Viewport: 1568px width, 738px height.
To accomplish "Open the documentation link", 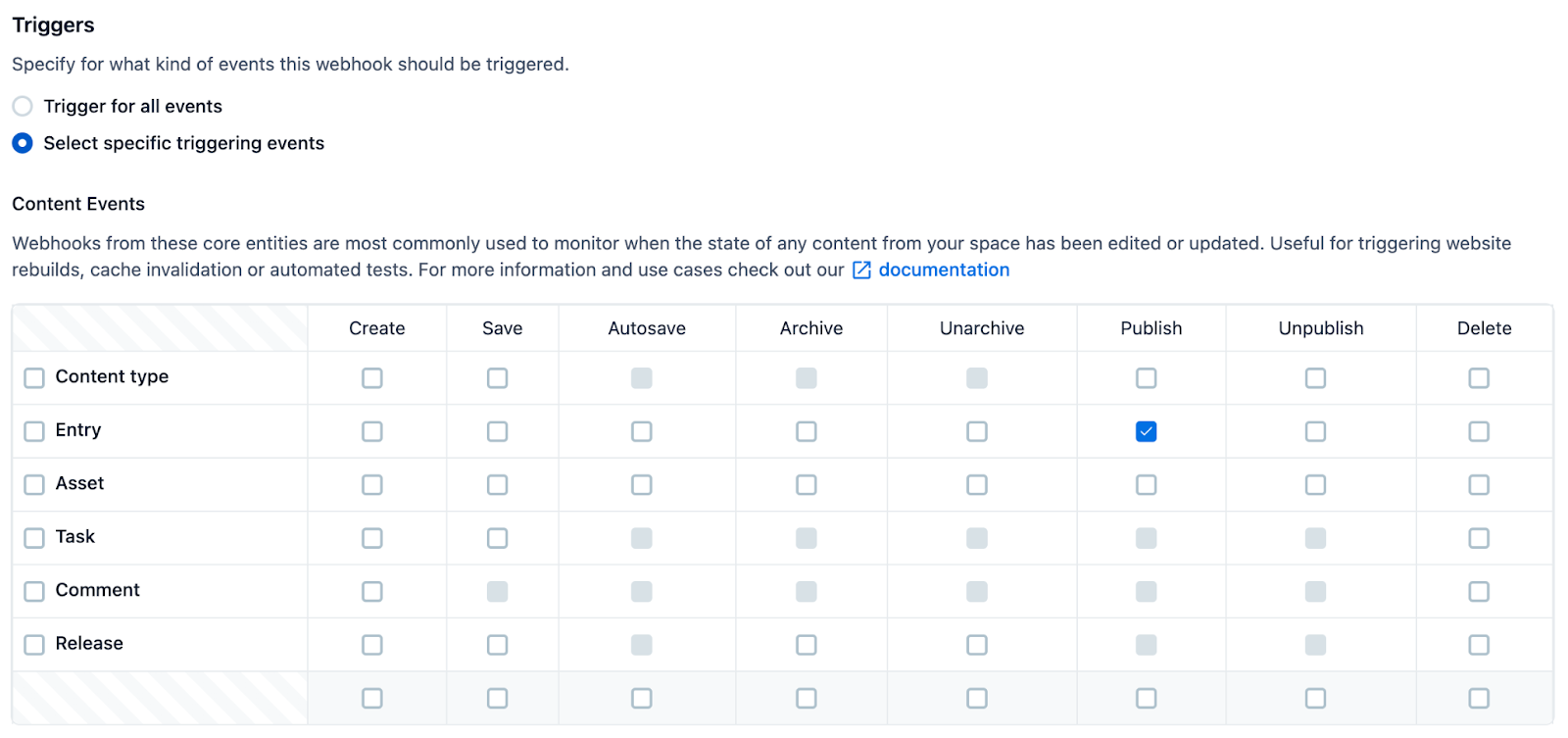I will coord(943,271).
